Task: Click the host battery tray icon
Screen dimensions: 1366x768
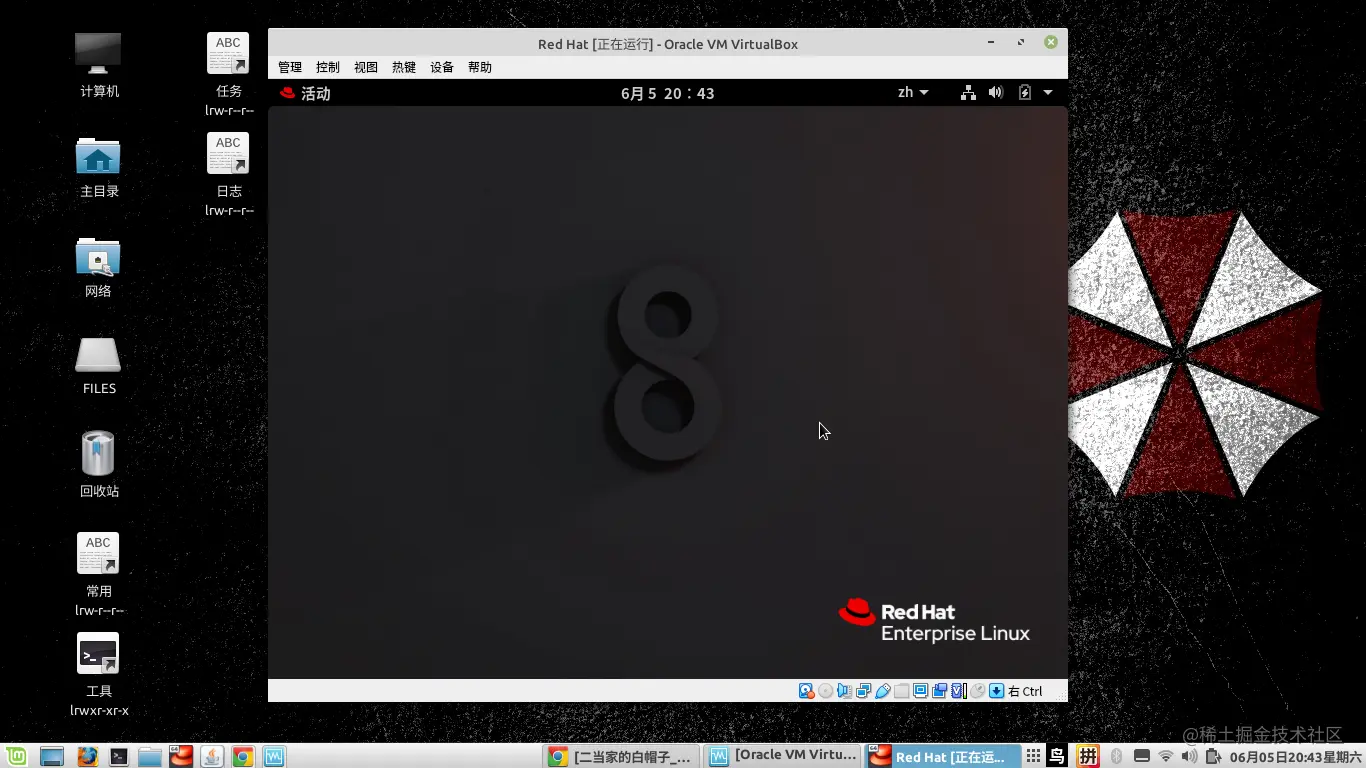Action: pyautogui.click(x=1214, y=757)
